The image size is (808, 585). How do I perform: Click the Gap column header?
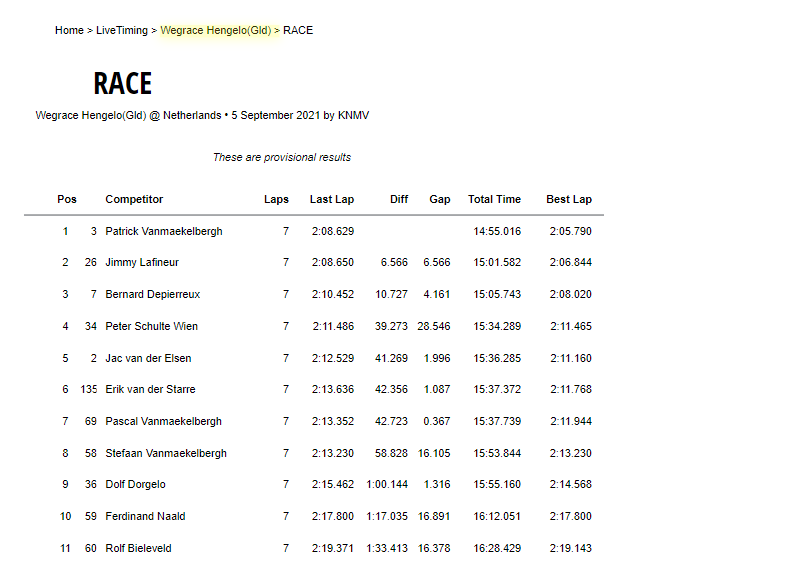click(440, 199)
